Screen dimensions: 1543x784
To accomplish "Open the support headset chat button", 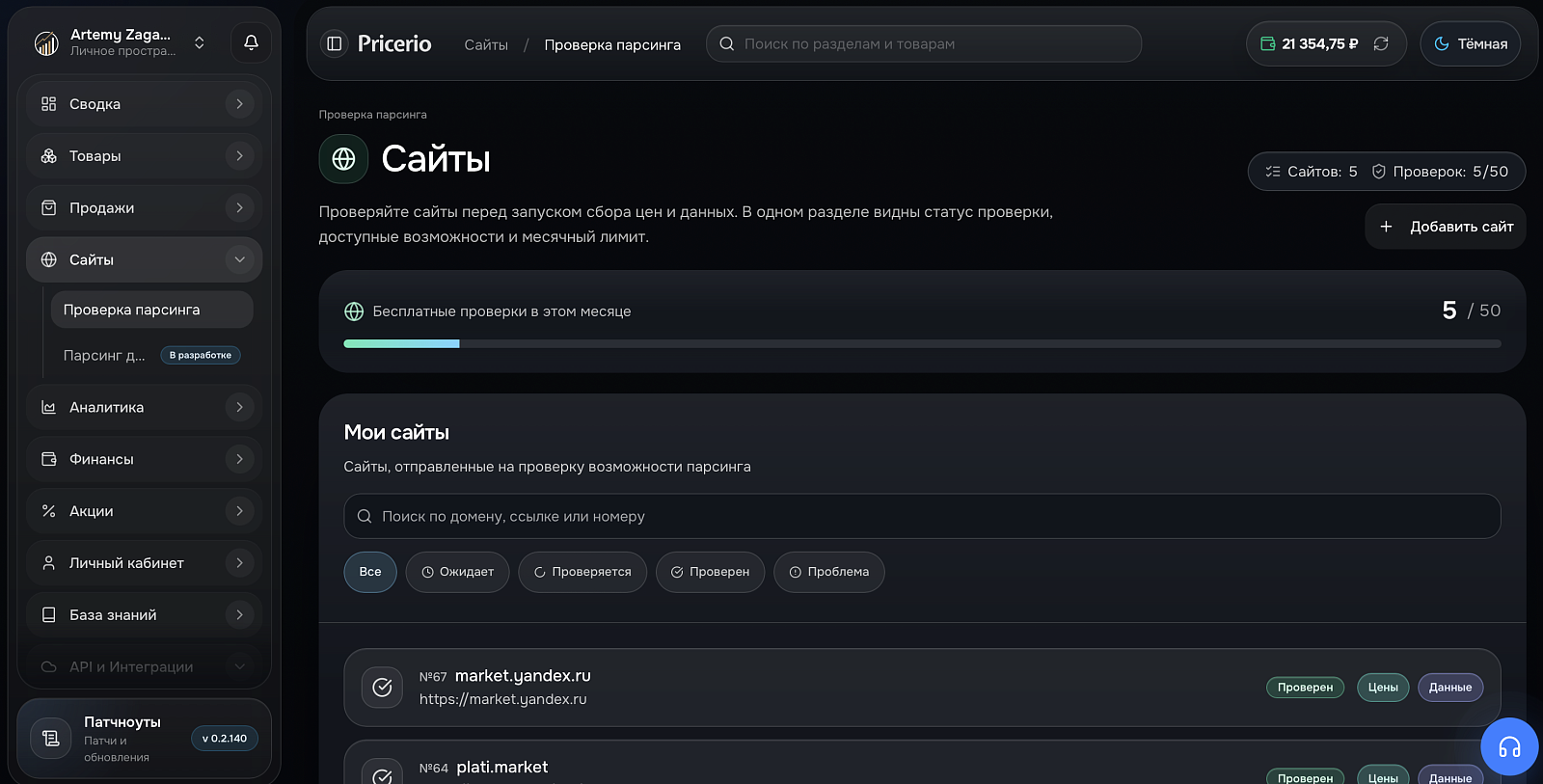I will pyautogui.click(x=1509, y=746).
